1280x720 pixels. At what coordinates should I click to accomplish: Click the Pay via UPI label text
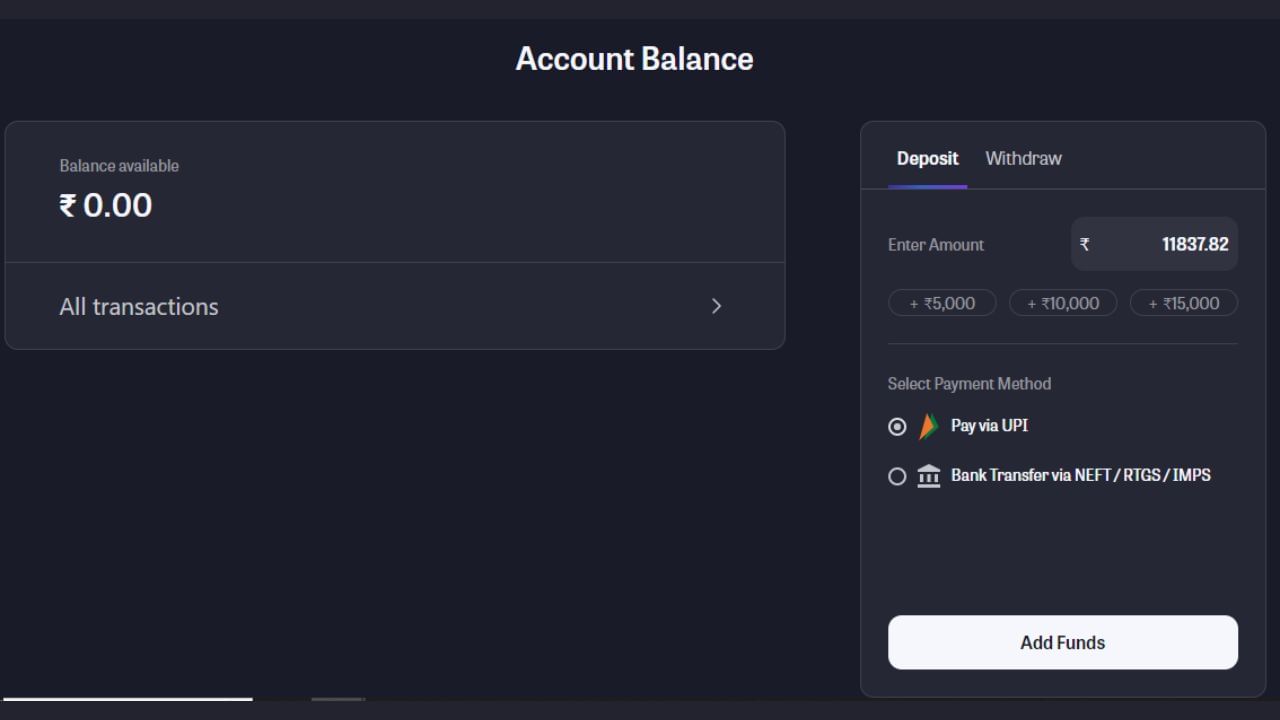(x=989, y=426)
